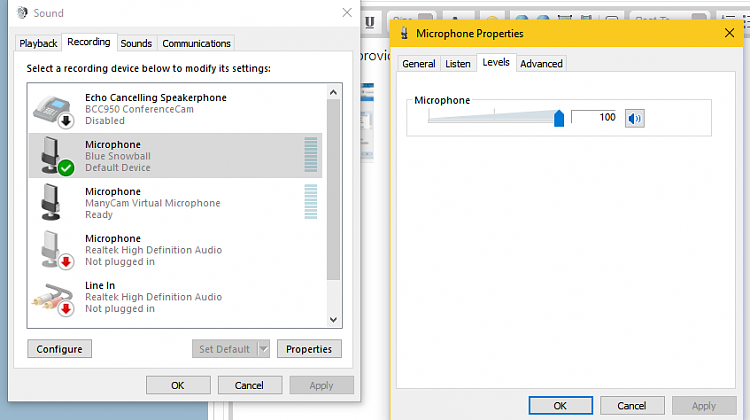Click Cancel in the Sound dialog
750x420 pixels.
point(249,385)
